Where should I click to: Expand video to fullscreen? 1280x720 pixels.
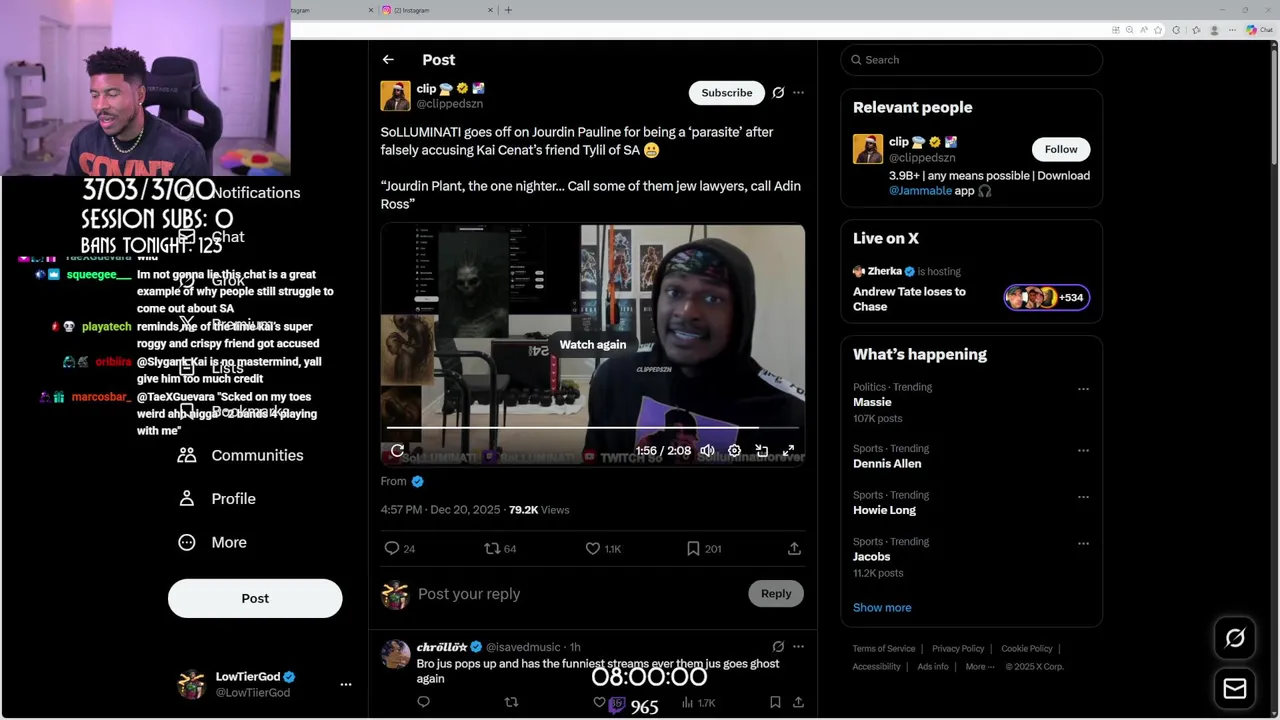click(x=788, y=451)
